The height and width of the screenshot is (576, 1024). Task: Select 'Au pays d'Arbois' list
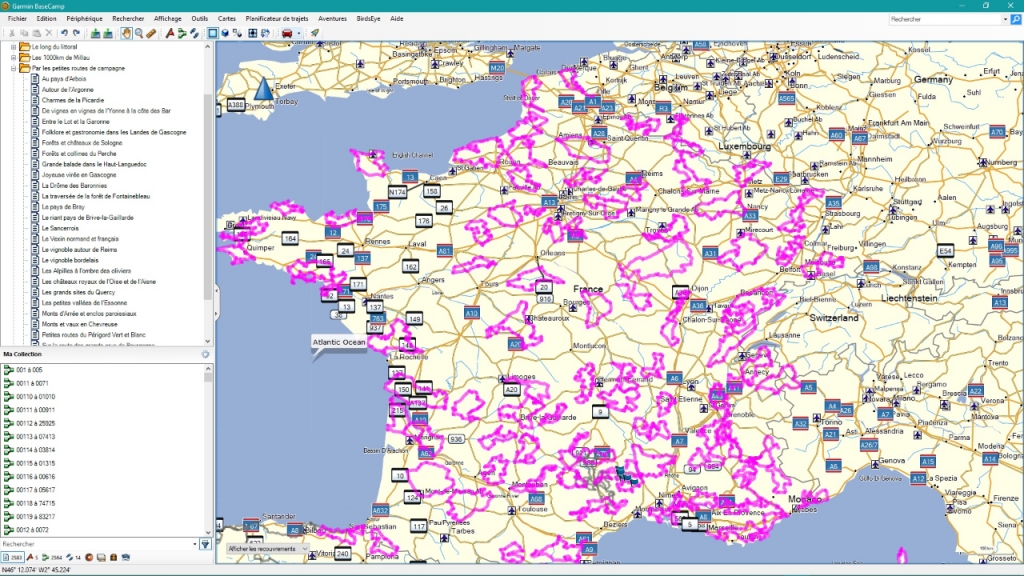tap(64, 79)
